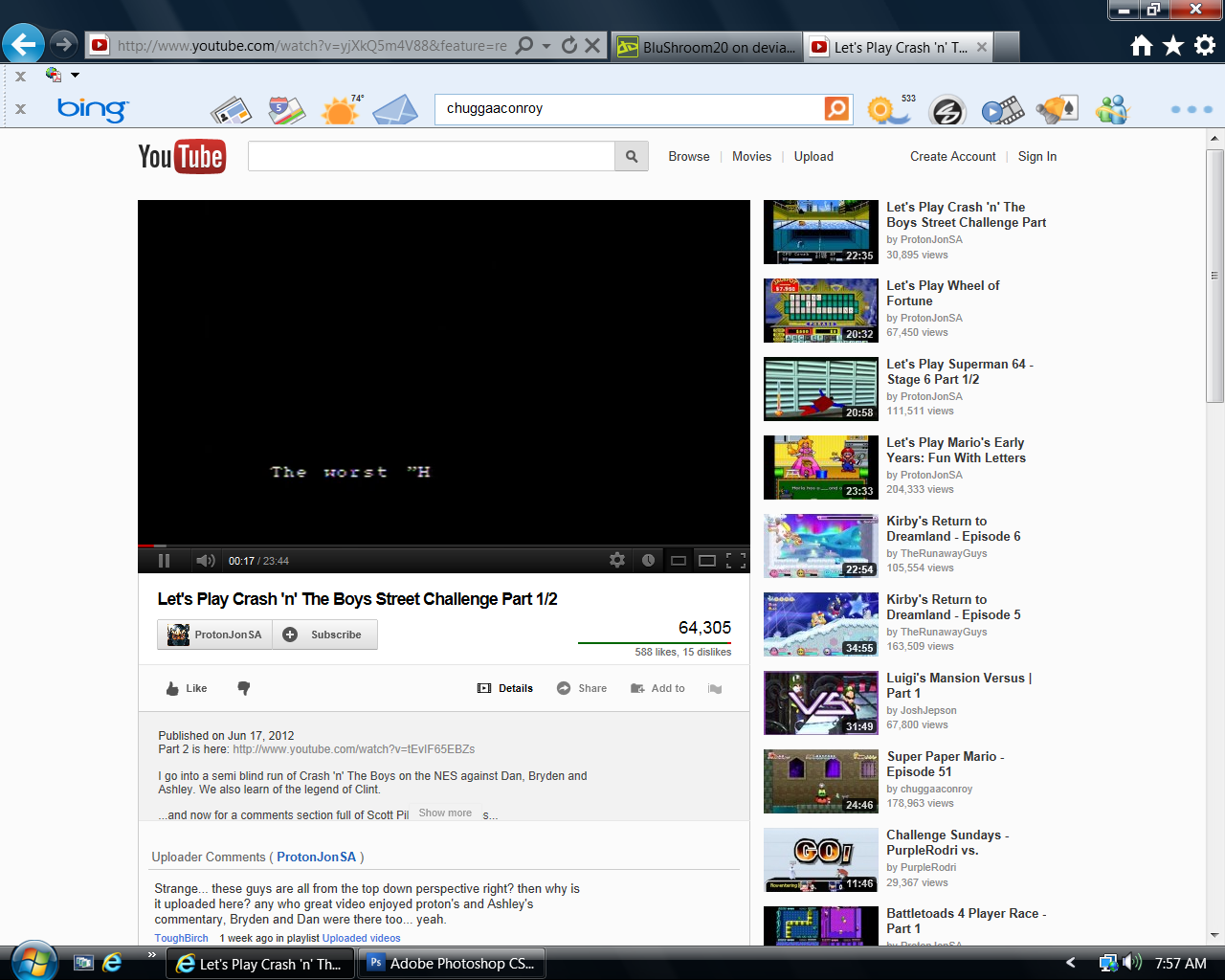
Task: Select the Share tab
Action: pos(582,688)
